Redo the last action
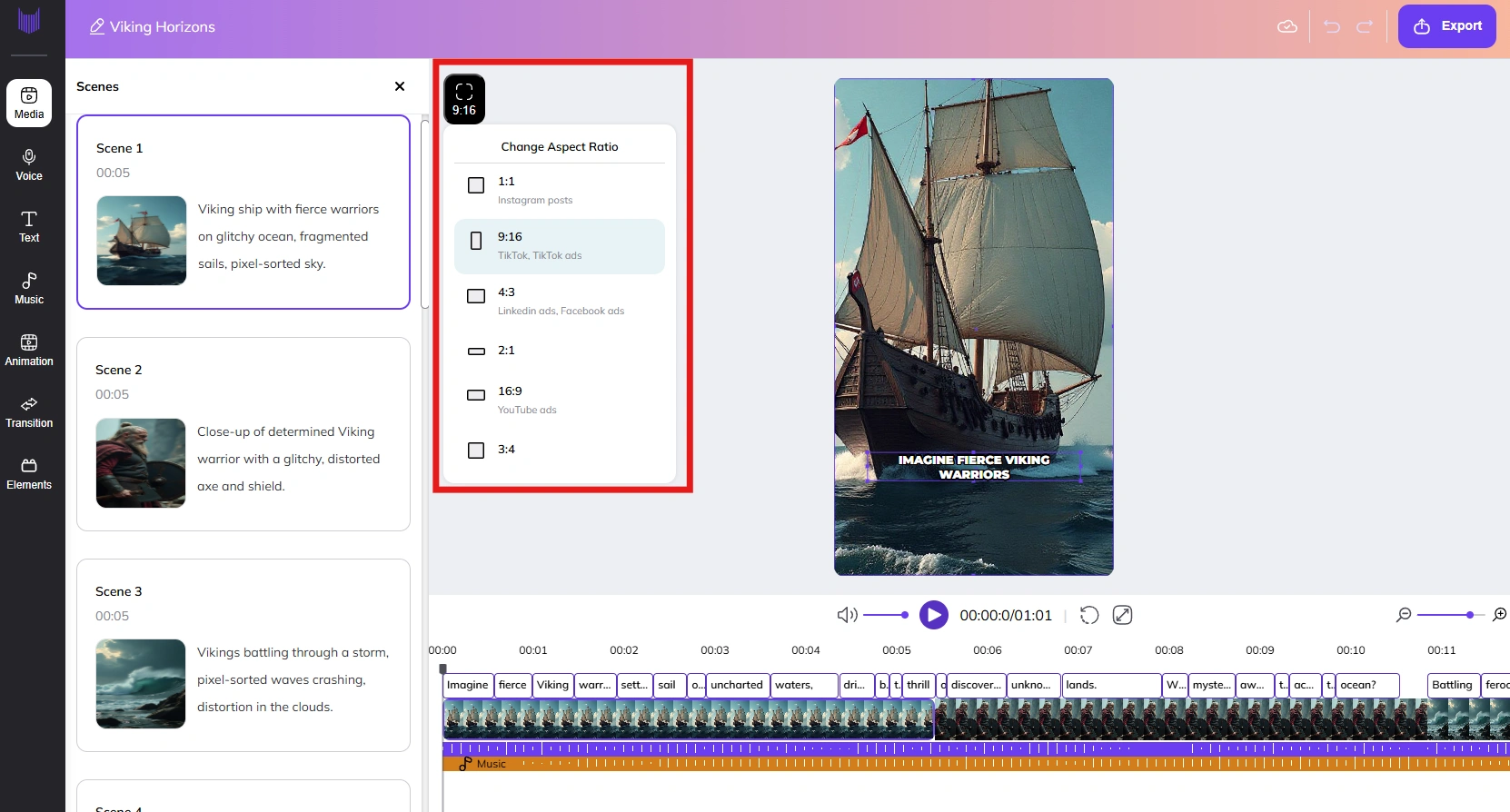1510x812 pixels. (1365, 26)
